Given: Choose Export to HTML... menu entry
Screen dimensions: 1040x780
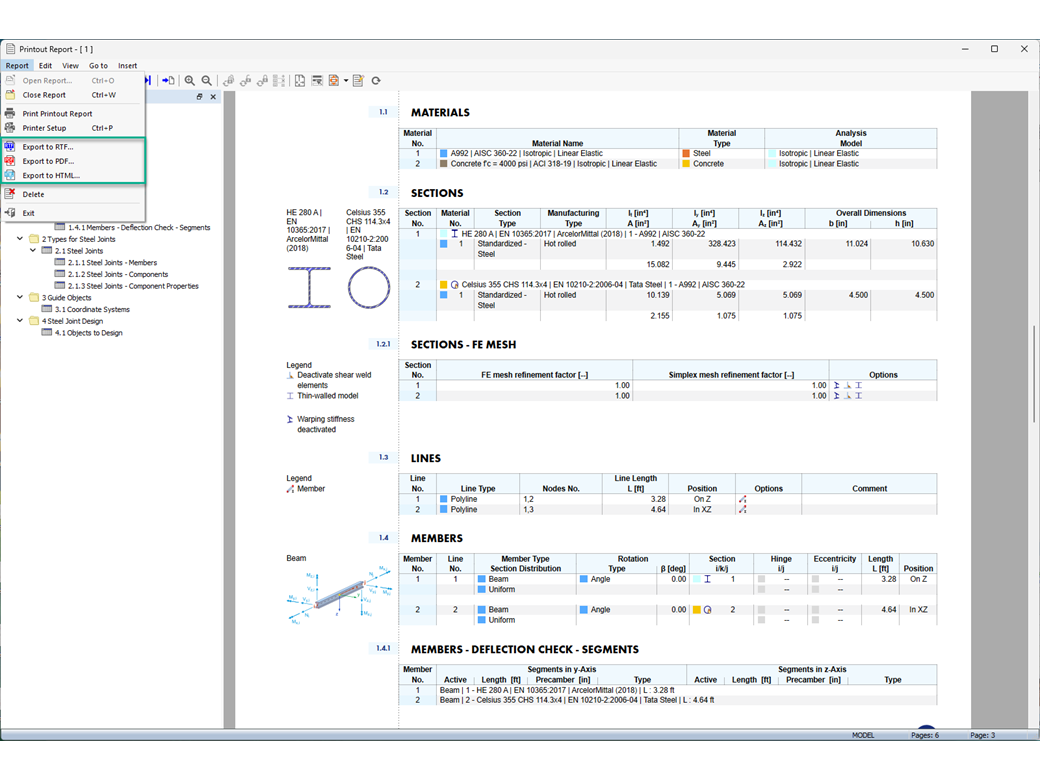Looking at the screenshot, I should coord(73,176).
